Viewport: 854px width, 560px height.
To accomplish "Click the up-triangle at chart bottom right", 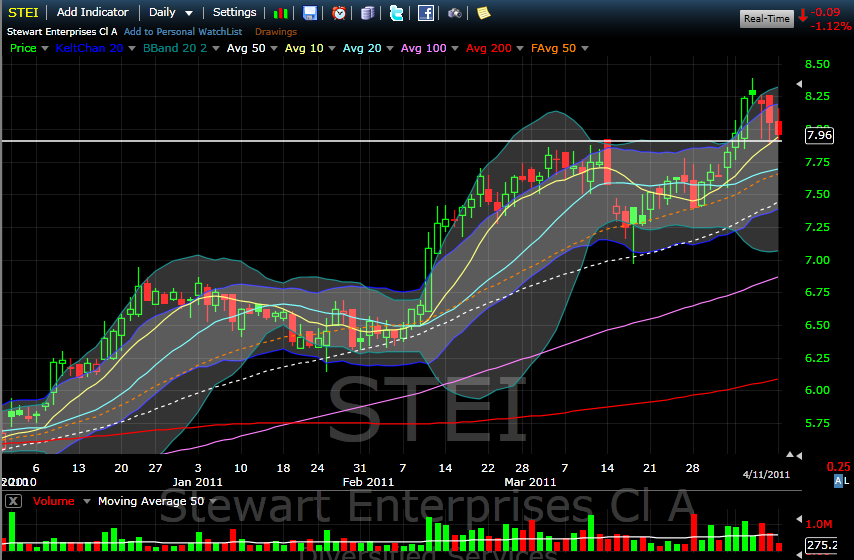I will (790, 455).
